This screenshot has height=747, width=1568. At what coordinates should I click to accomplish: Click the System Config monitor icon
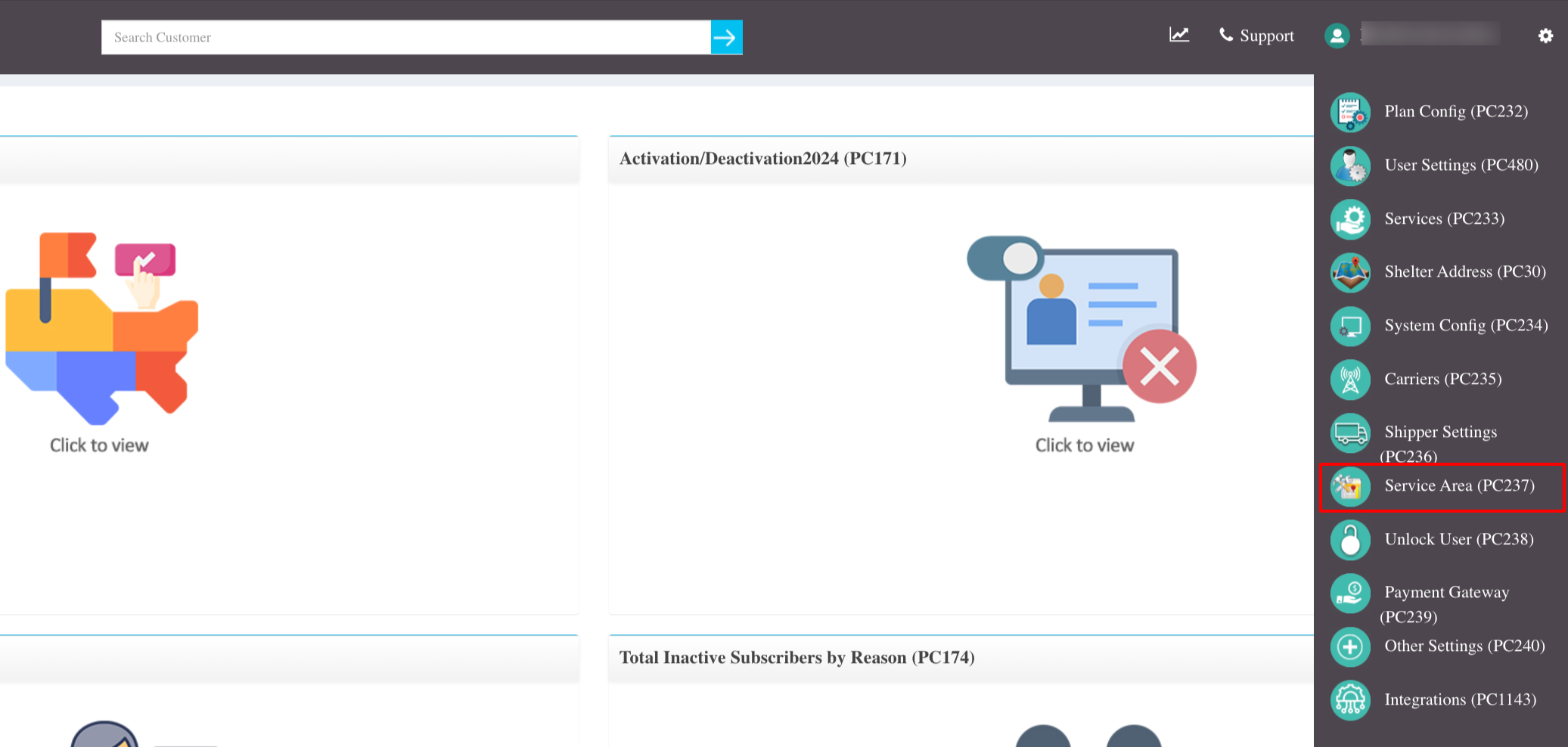(x=1350, y=326)
